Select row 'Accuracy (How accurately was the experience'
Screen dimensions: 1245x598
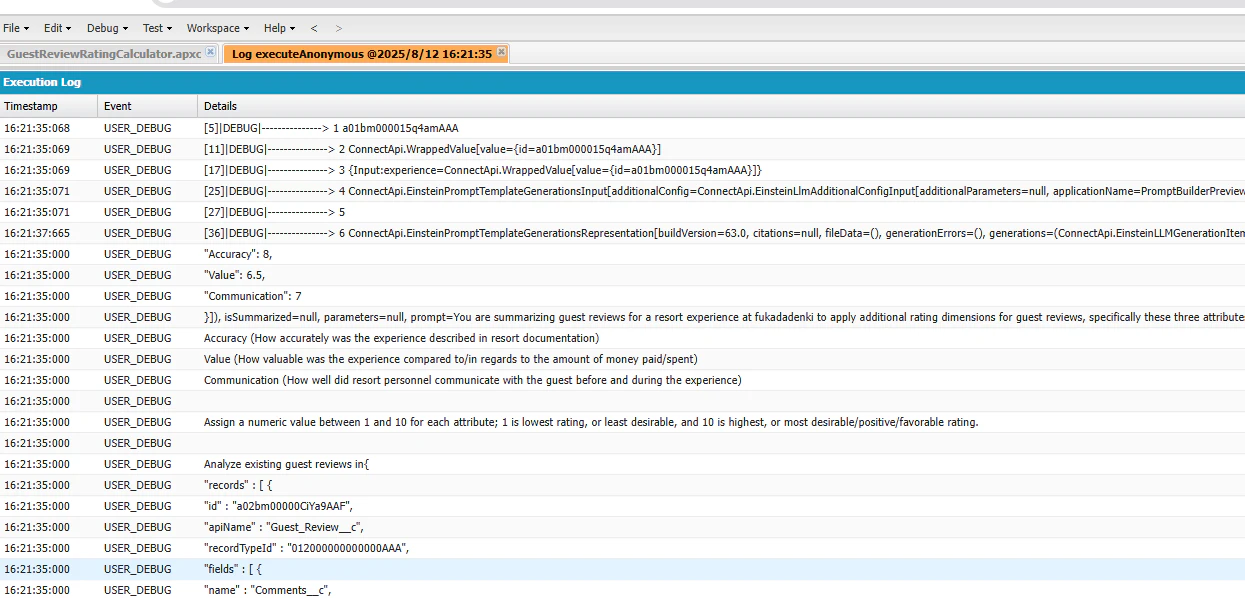pos(622,338)
